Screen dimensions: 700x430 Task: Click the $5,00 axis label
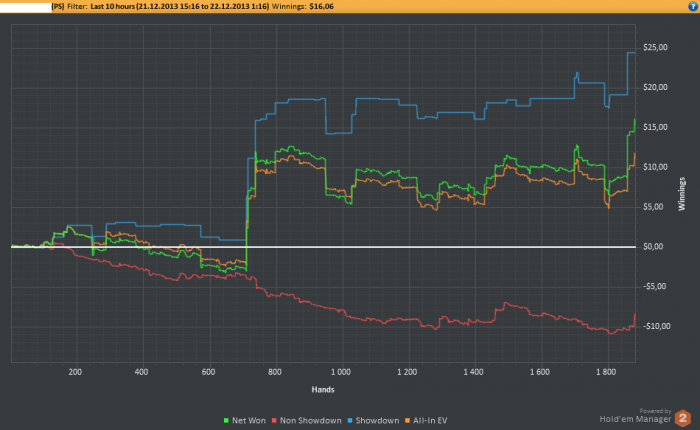tap(653, 207)
